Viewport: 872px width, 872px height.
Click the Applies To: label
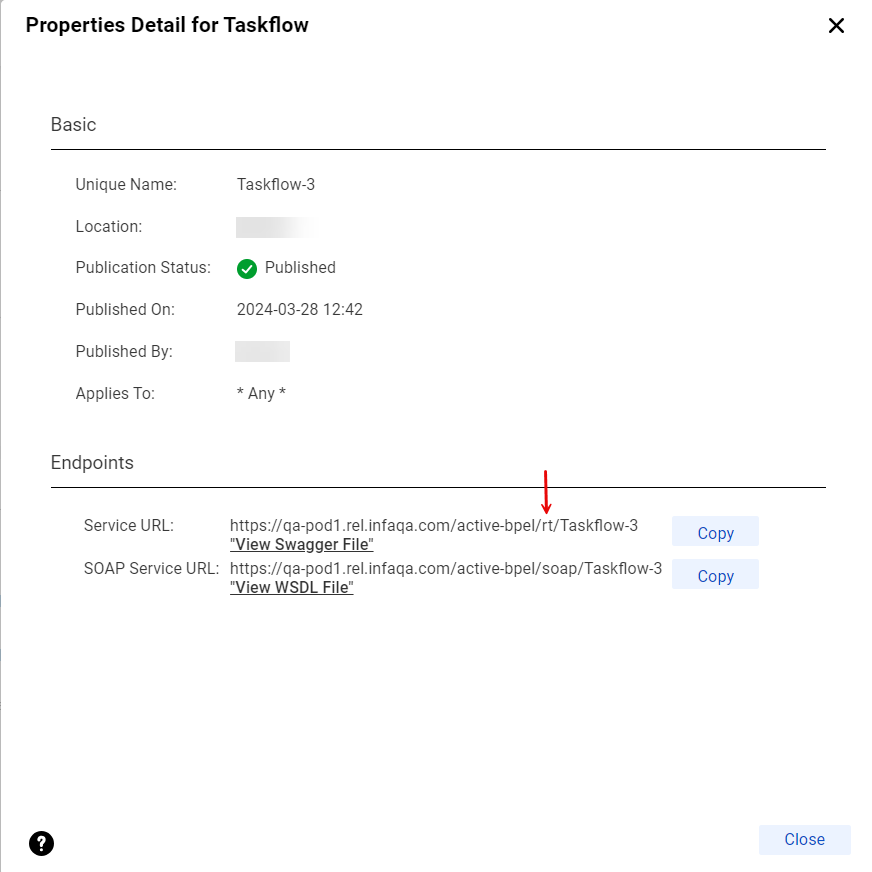(115, 393)
